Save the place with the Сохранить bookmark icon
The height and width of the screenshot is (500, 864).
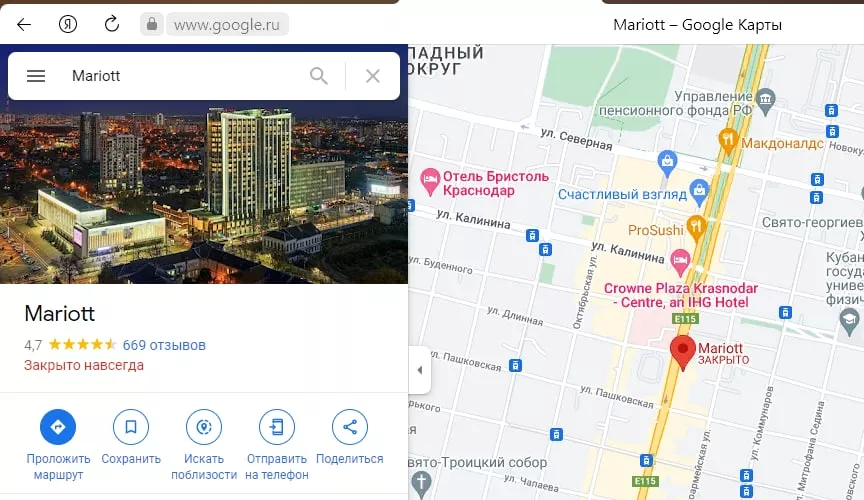pos(131,427)
